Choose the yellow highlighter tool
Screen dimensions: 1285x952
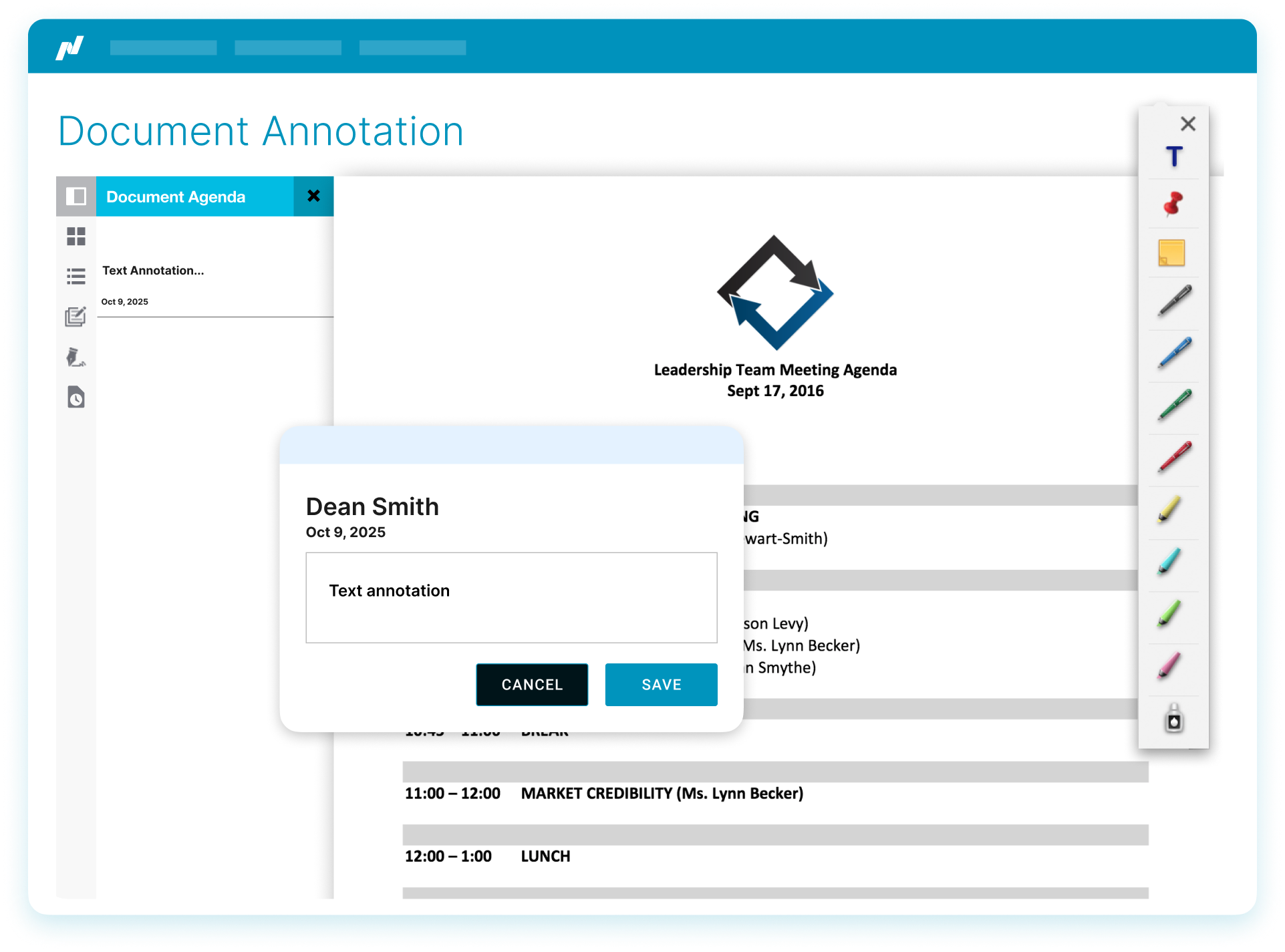1170,510
